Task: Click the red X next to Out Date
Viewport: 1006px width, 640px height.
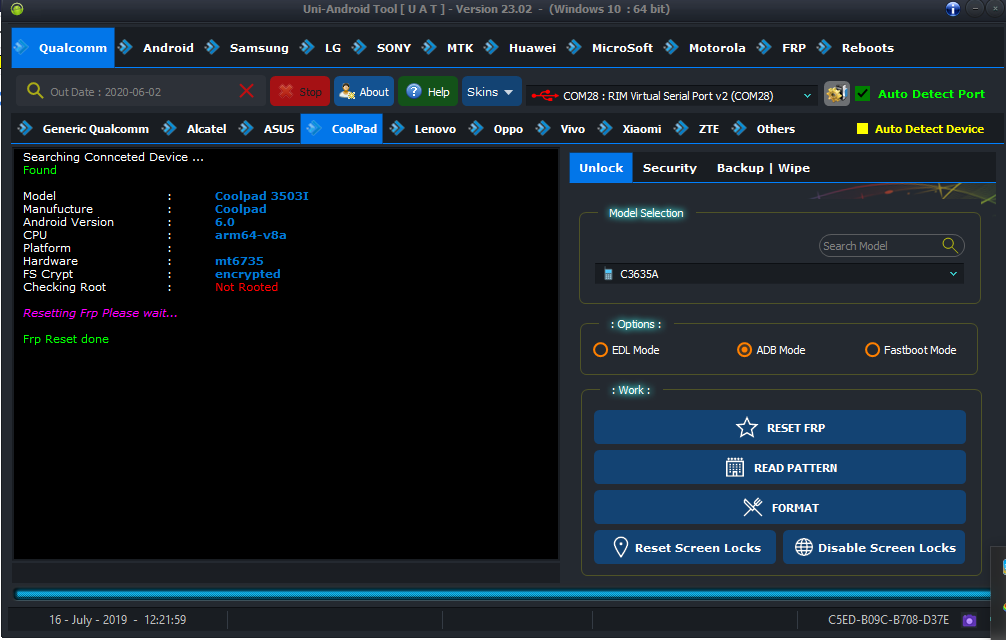Action: click(x=246, y=91)
